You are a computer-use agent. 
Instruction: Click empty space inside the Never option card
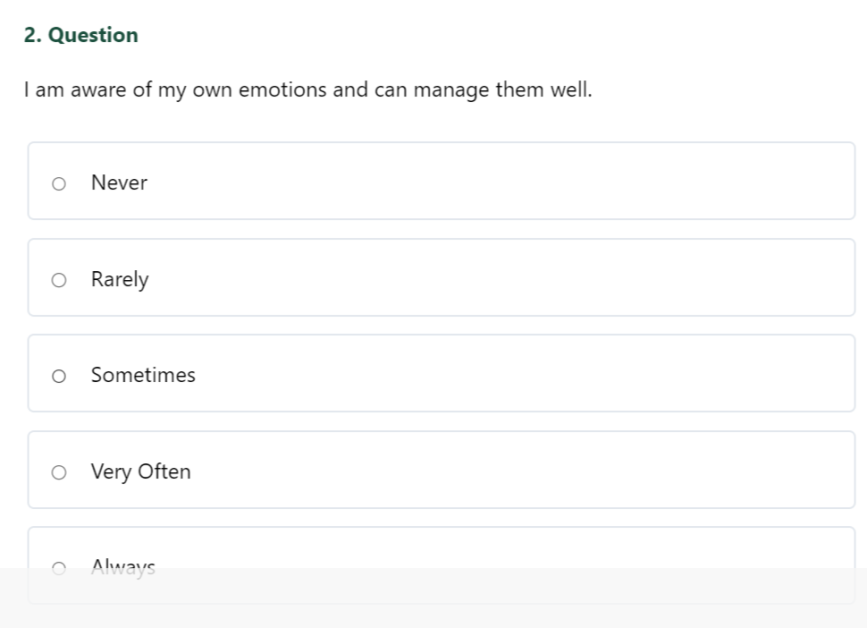498,181
